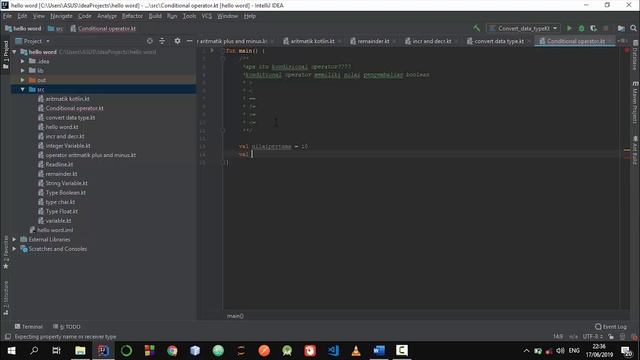640x360 pixels.
Task: Click run gutter arrow beside fun main
Action: (212, 51)
